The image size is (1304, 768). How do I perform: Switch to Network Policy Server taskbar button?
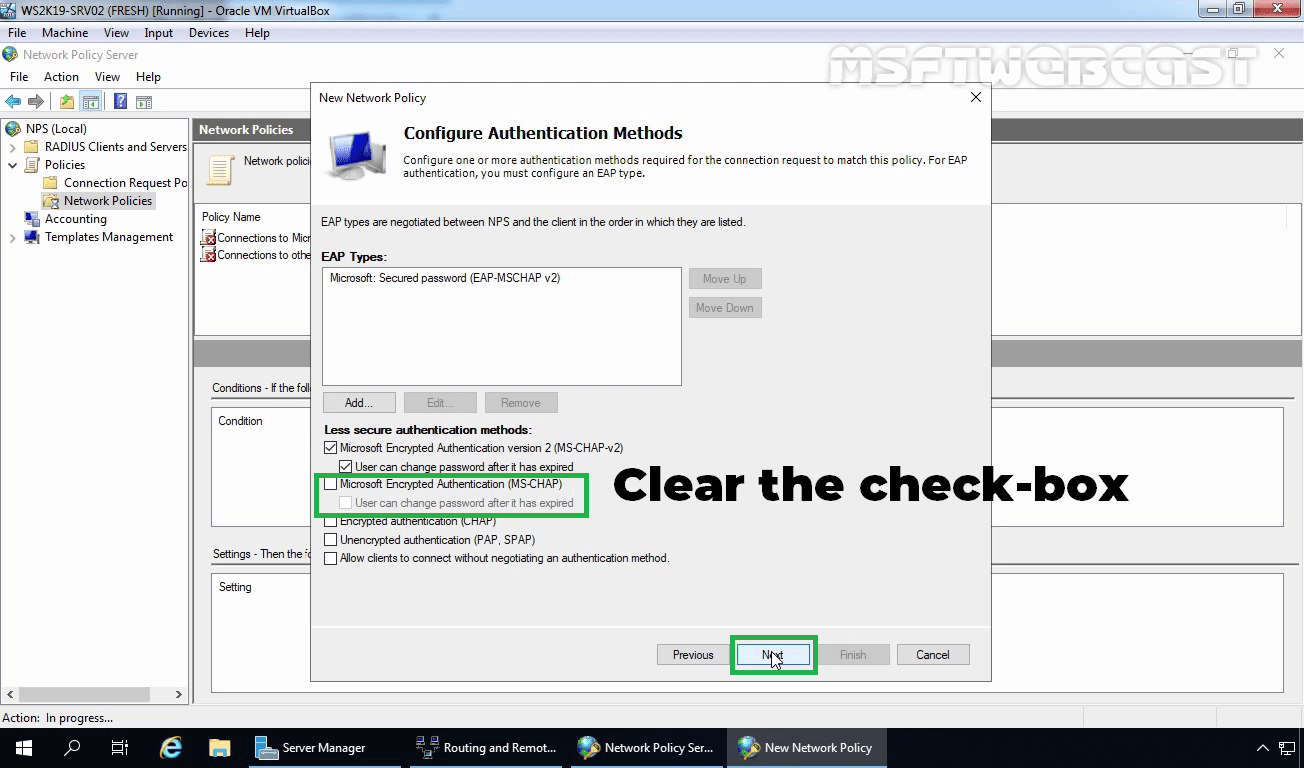tap(647, 748)
